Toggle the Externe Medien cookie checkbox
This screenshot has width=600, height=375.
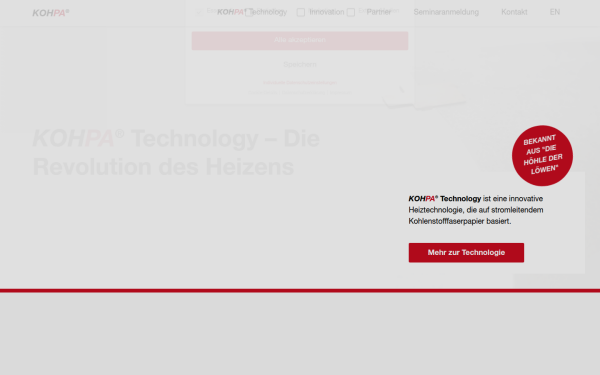351,12
